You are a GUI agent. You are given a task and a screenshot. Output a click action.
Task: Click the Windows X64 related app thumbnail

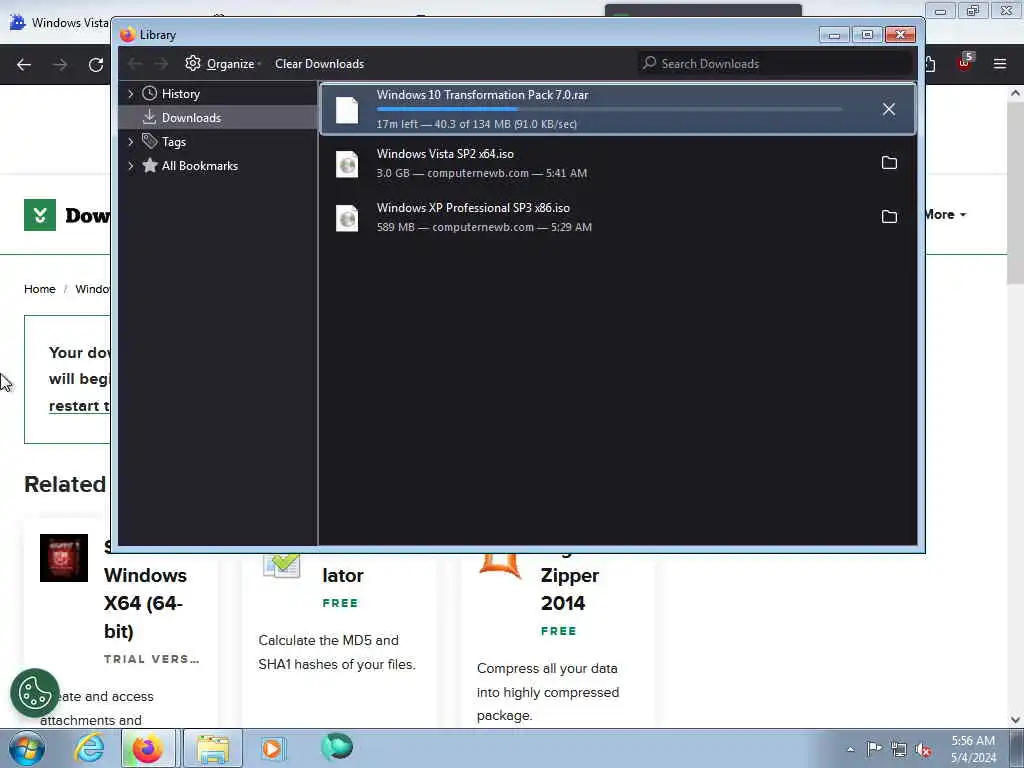[64, 558]
